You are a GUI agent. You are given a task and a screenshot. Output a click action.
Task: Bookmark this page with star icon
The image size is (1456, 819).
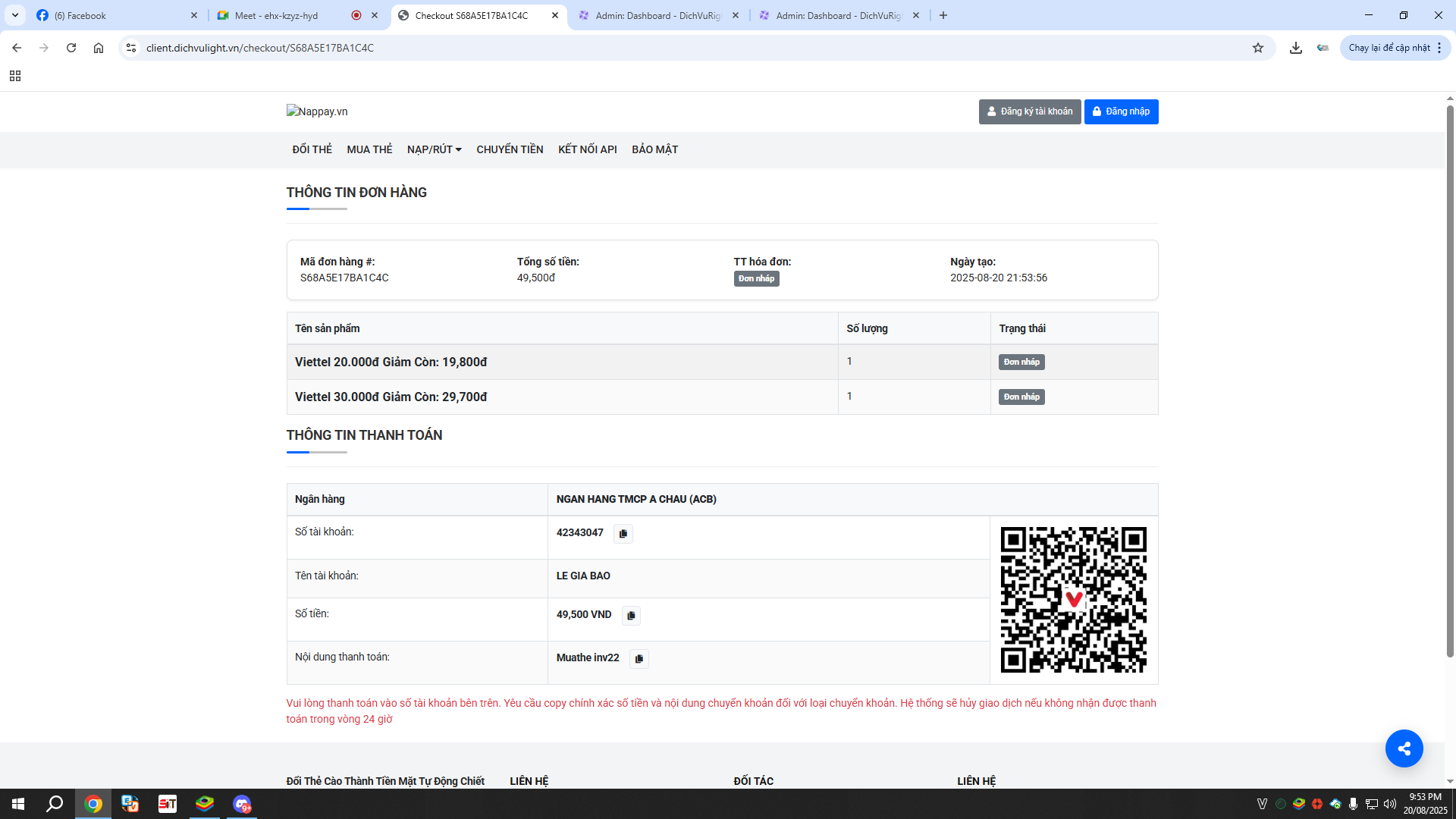click(1258, 48)
